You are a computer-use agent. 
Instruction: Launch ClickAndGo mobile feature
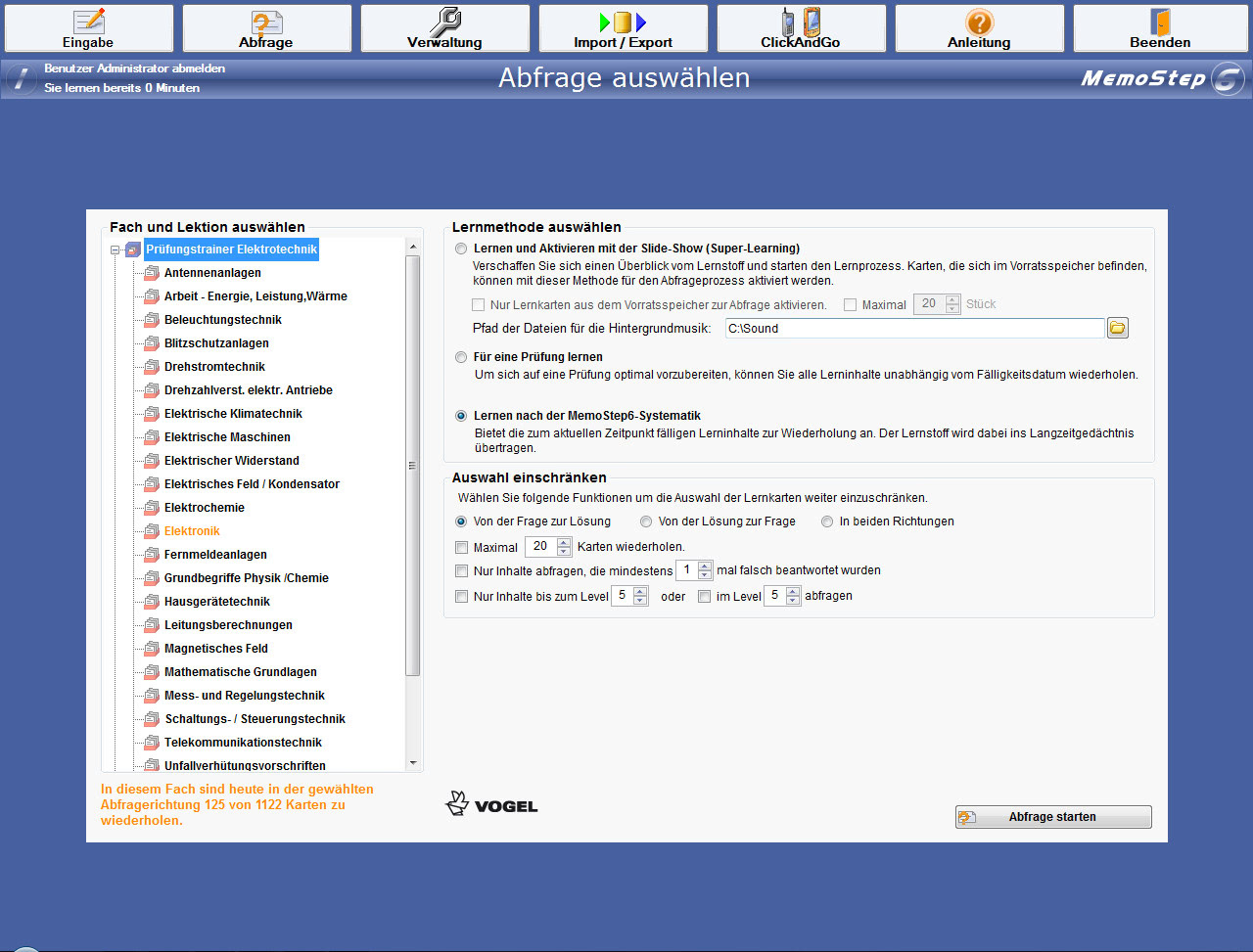801,28
